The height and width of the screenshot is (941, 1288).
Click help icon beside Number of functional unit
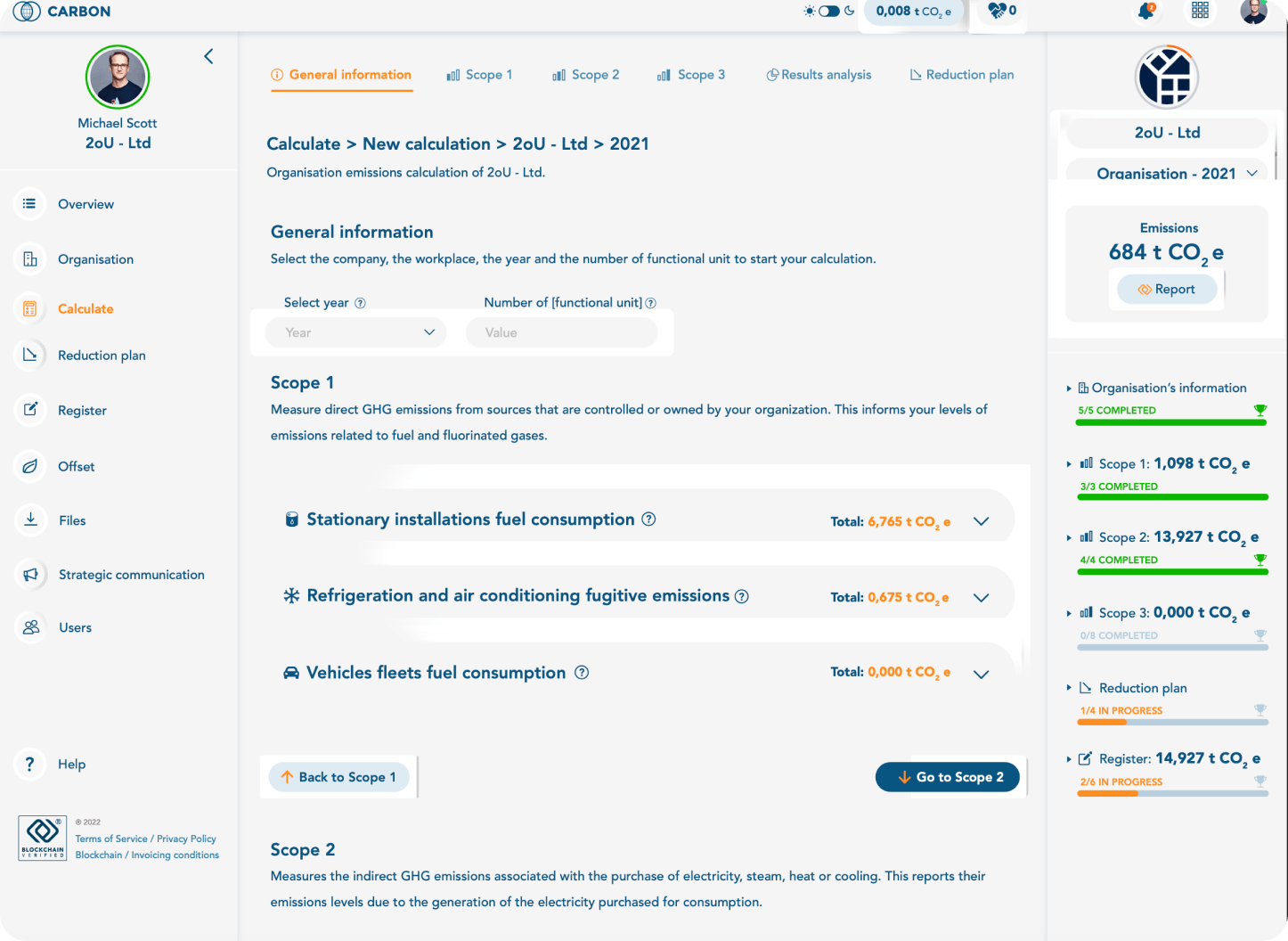pos(650,303)
